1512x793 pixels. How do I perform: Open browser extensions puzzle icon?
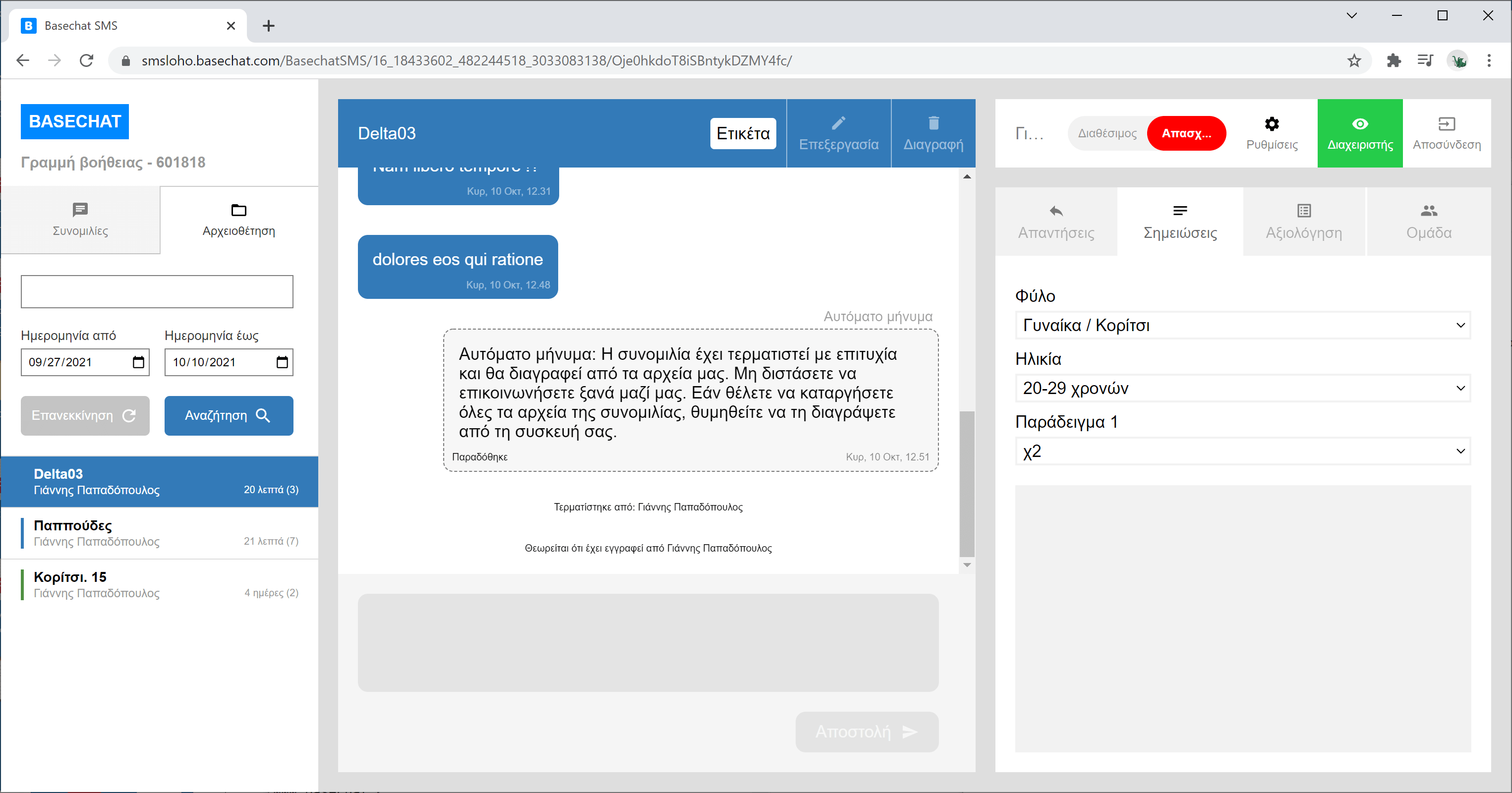pyautogui.click(x=1394, y=60)
